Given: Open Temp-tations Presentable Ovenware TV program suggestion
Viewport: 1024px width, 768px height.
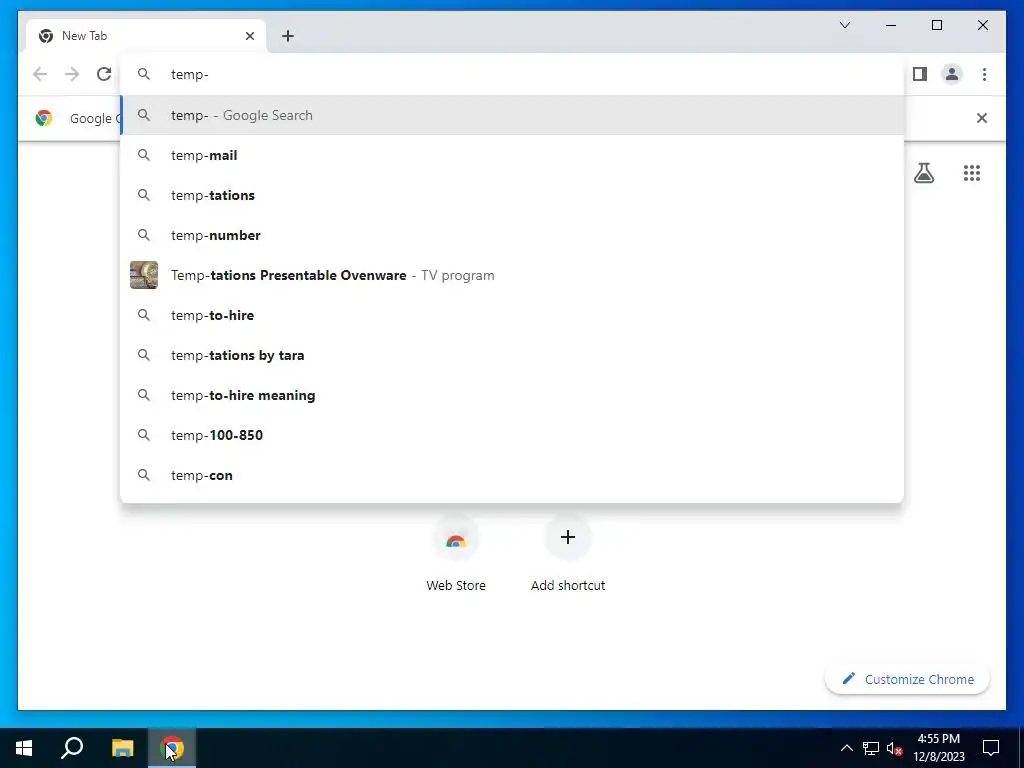Looking at the screenshot, I should (512, 275).
